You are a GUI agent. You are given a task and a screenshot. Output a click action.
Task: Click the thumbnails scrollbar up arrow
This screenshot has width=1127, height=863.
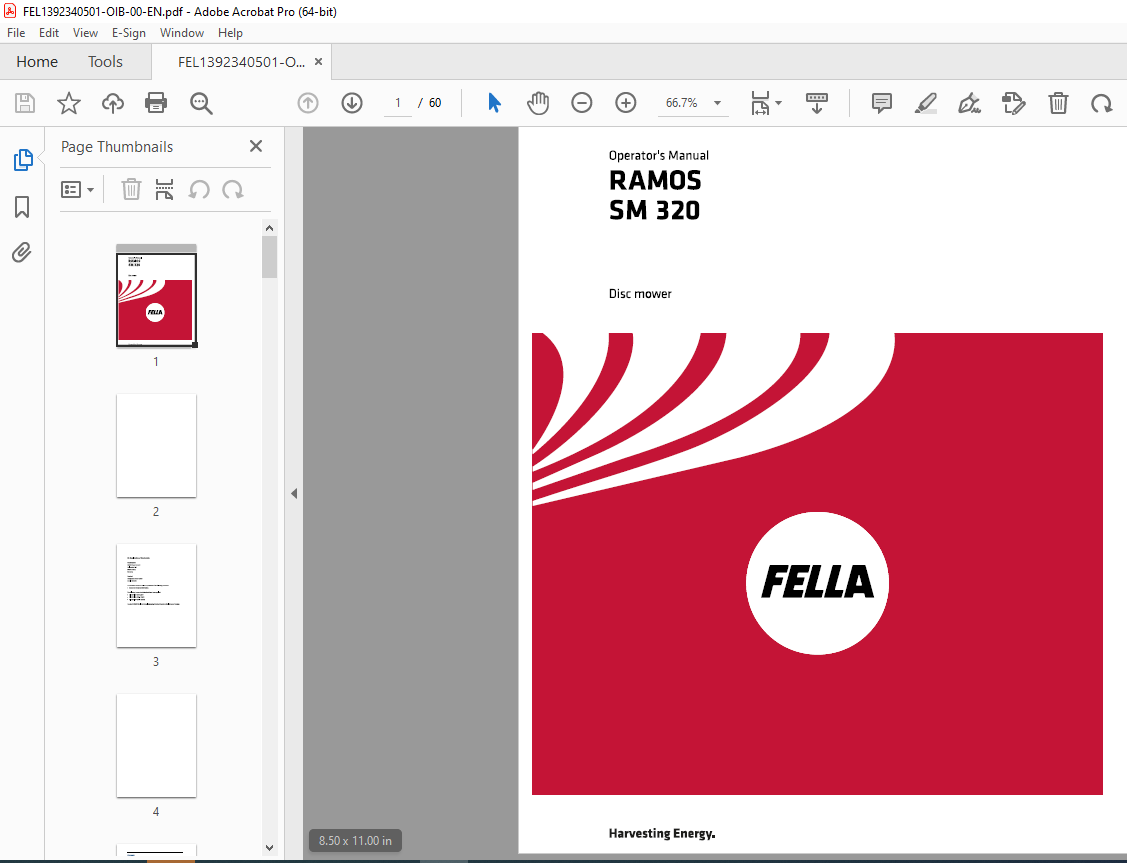click(x=270, y=228)
